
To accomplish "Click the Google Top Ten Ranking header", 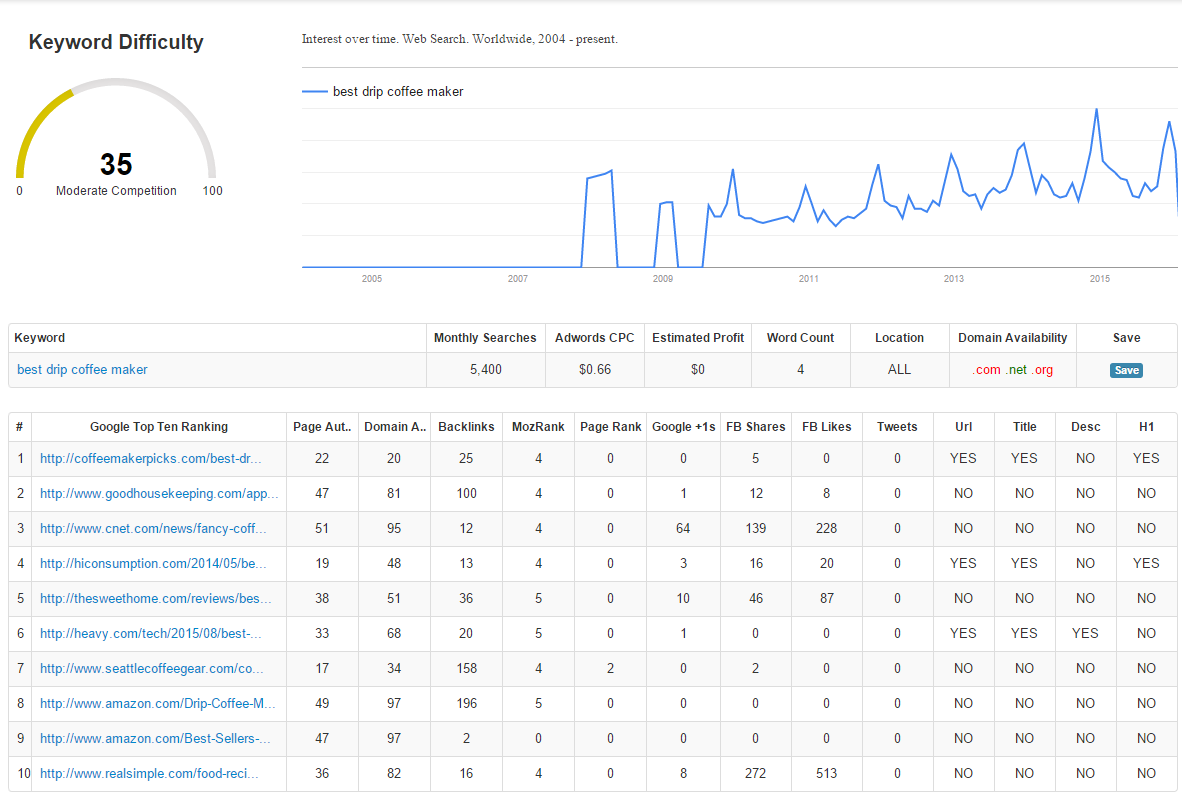I will 159,427.
